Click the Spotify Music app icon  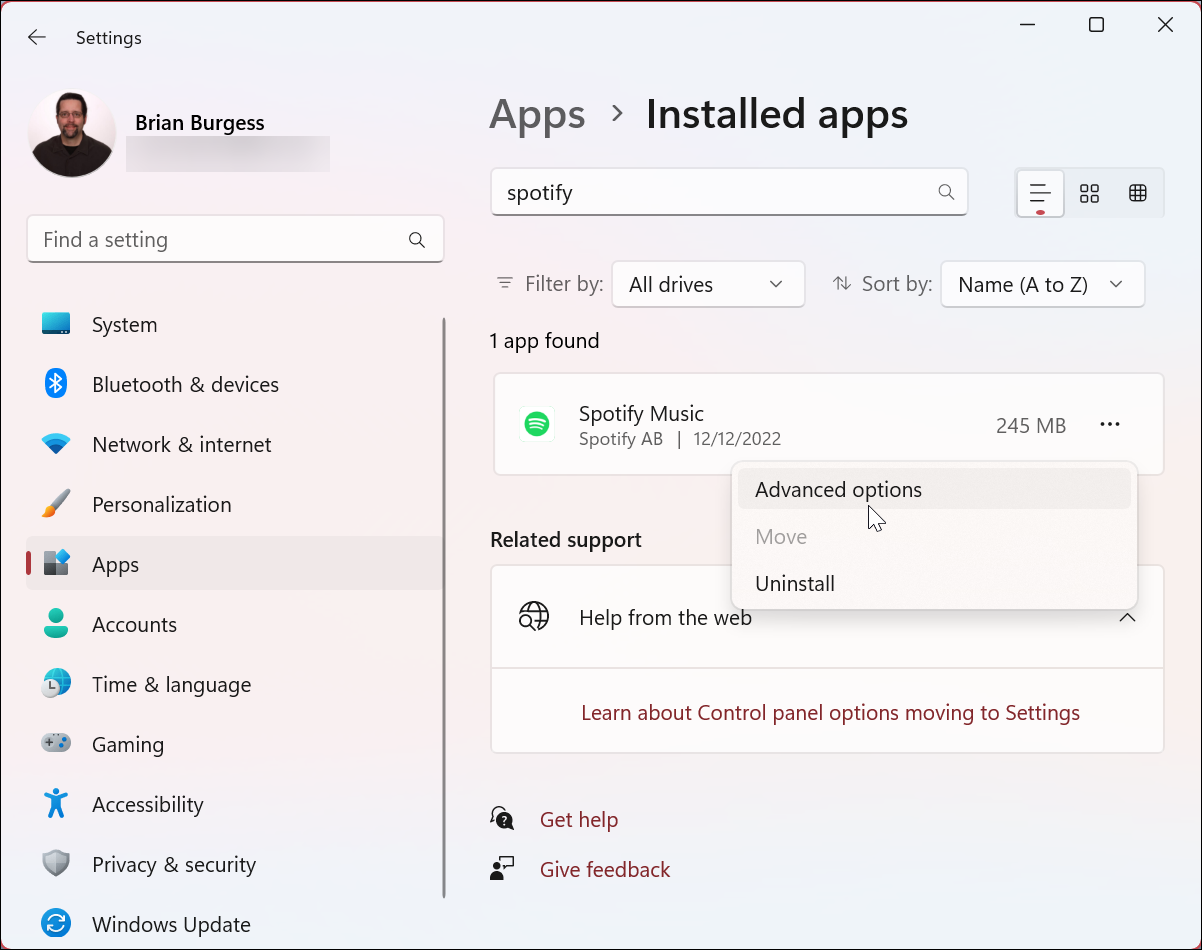[x=537, y=425]
